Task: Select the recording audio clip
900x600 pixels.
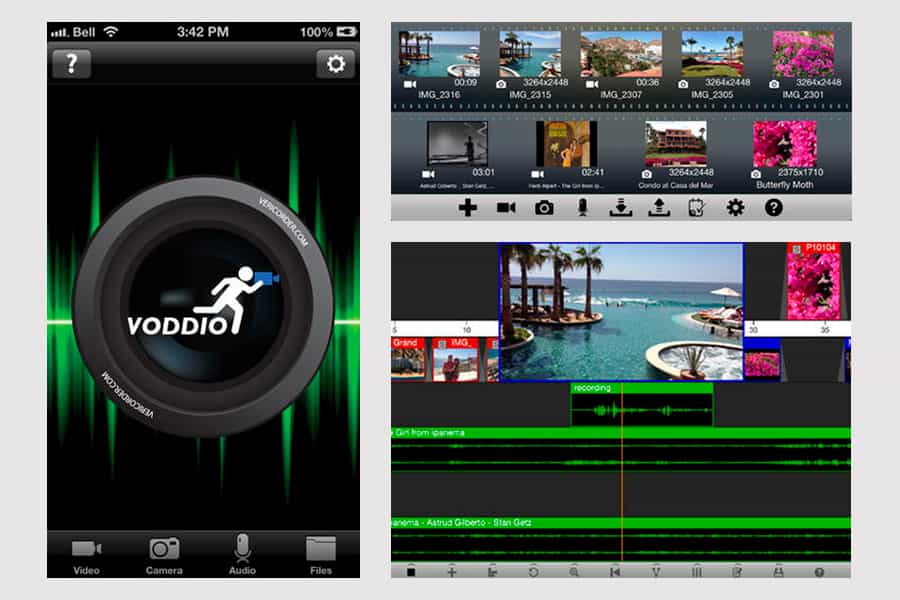Action: click(x=642, y=405)
